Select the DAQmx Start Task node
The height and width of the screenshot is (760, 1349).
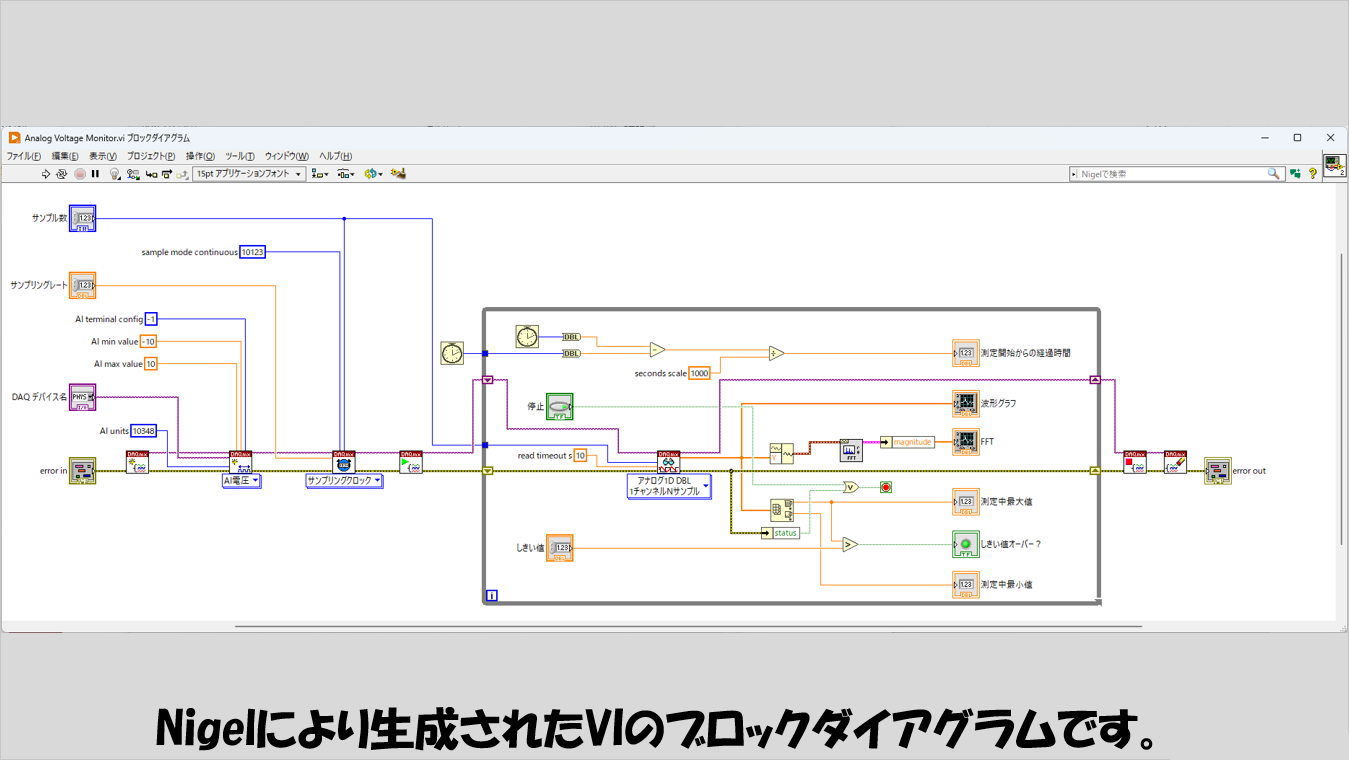point(411,461)
